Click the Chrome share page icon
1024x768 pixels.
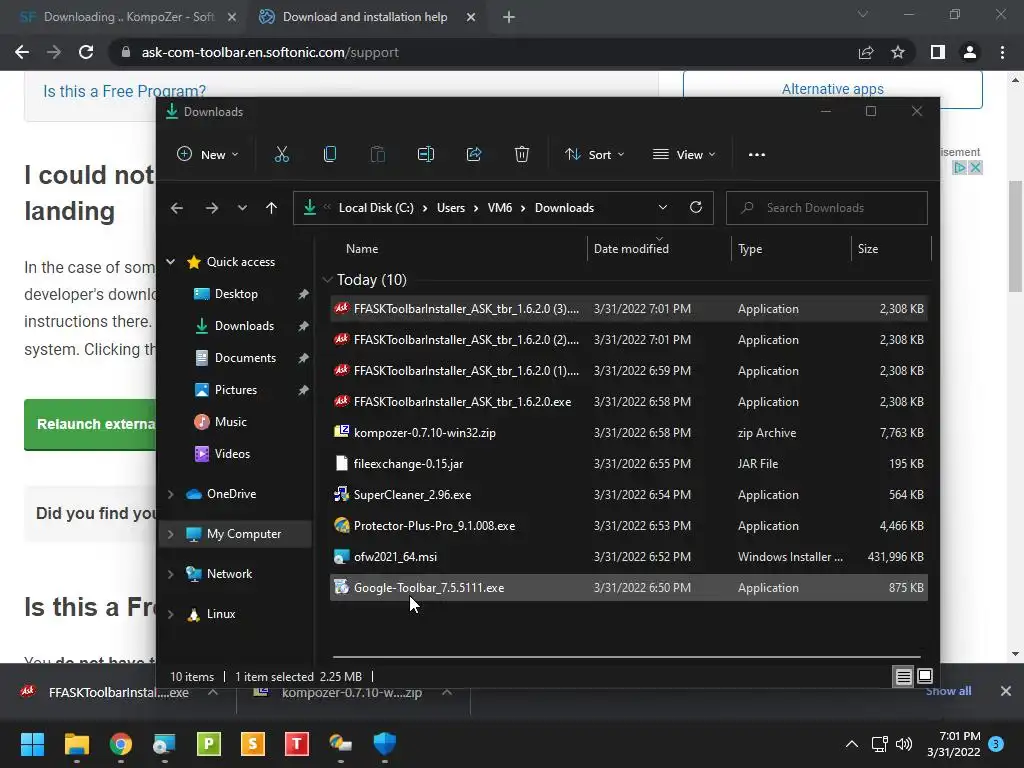pyautogui.click(x=866, y=52)
